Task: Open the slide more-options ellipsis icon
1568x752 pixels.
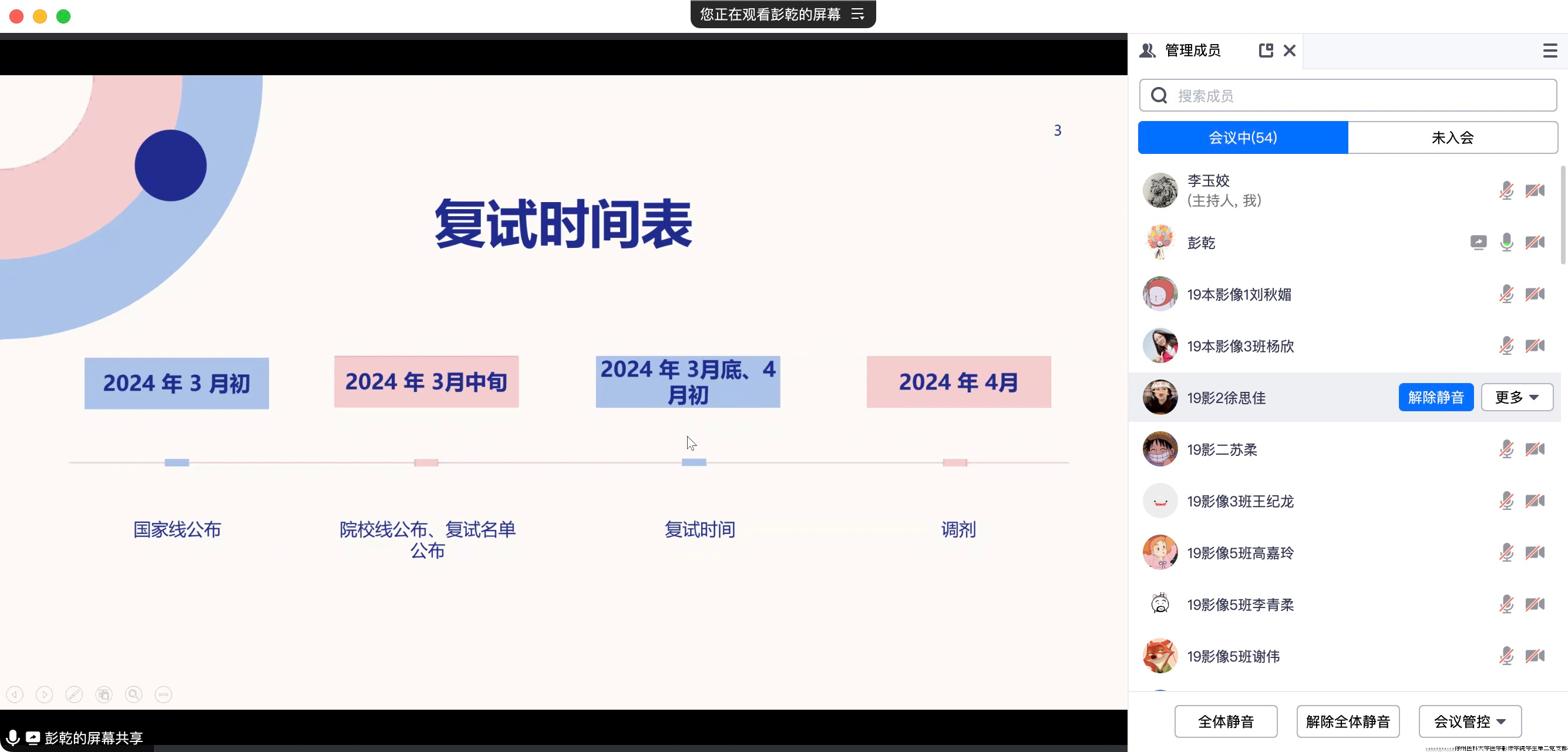Action: pos(163,694)
